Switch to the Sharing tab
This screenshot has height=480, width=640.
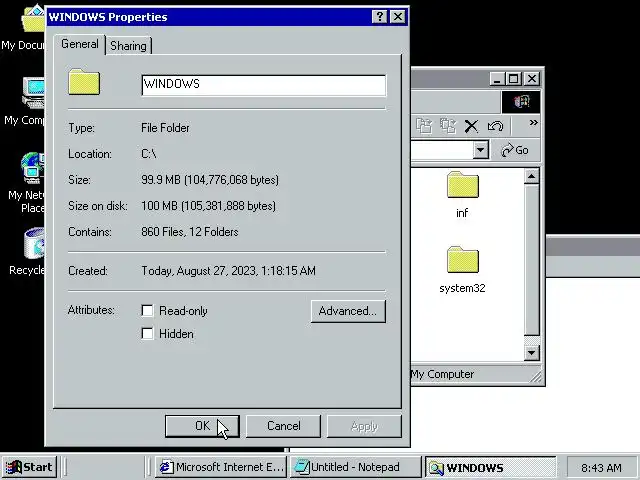pyautogui.click(x=128, y=46)
